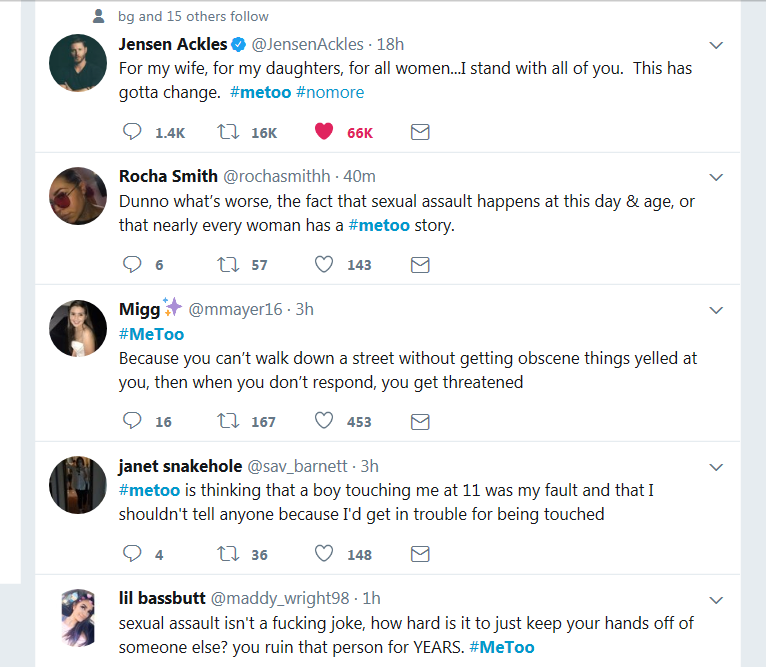Expand more menu on Rocha Smith's tweet

tap(716, 177)
